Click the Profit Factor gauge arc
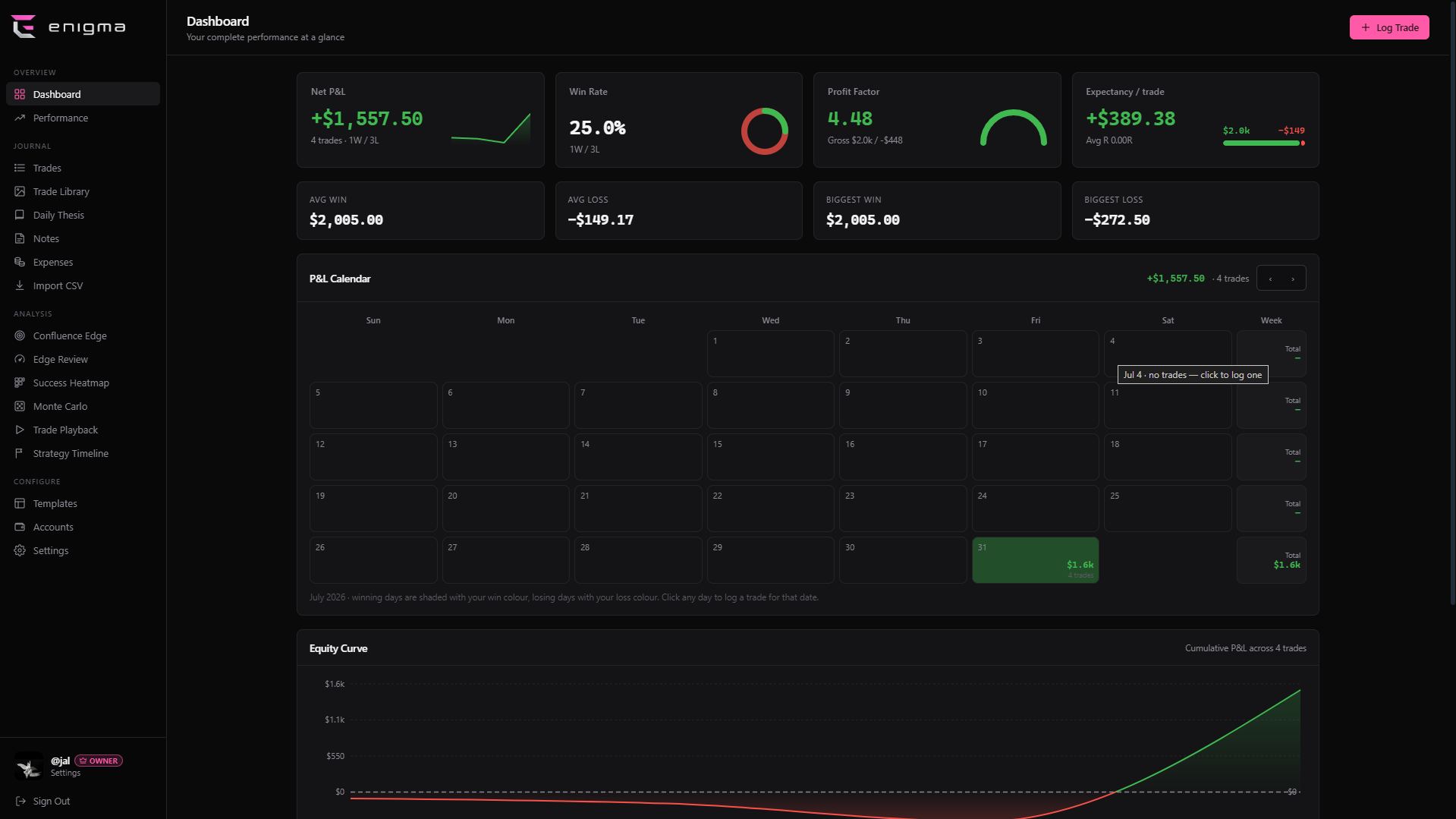The image size is (1456, 819). 1014,128
